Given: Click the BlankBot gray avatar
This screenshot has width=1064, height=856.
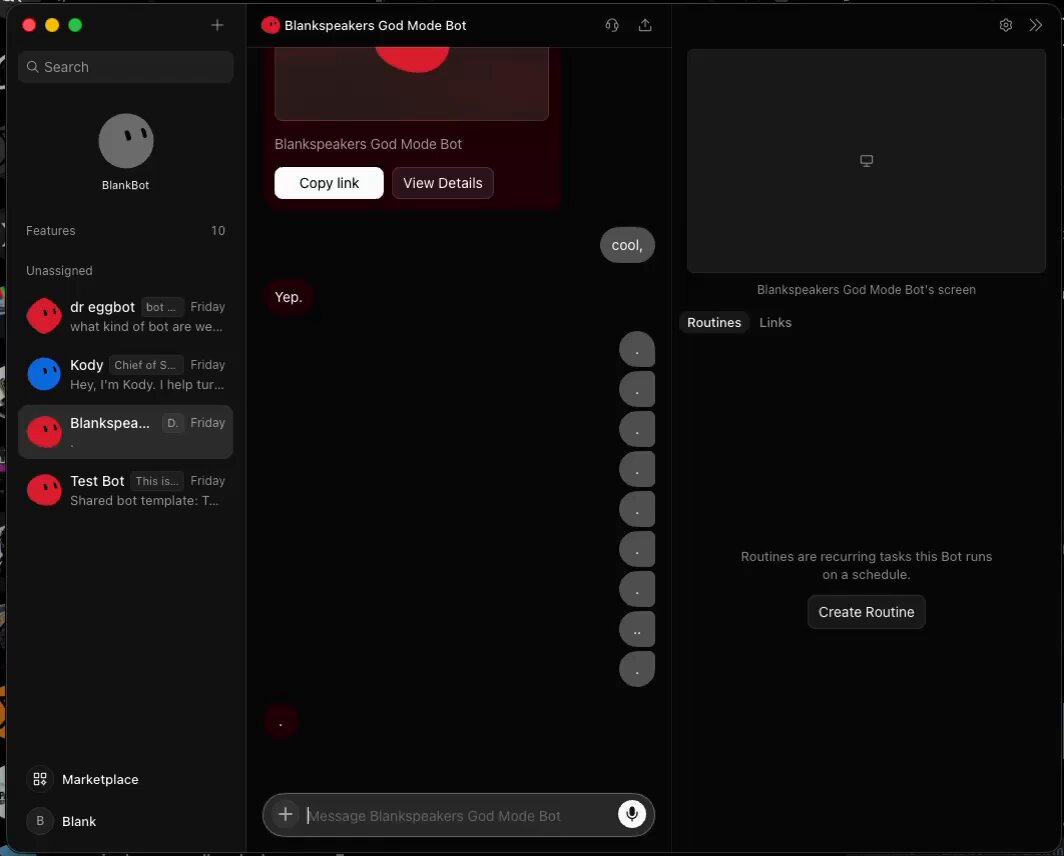Looking at the screenshot, I should pyautogui.click(x=126, y=141).
